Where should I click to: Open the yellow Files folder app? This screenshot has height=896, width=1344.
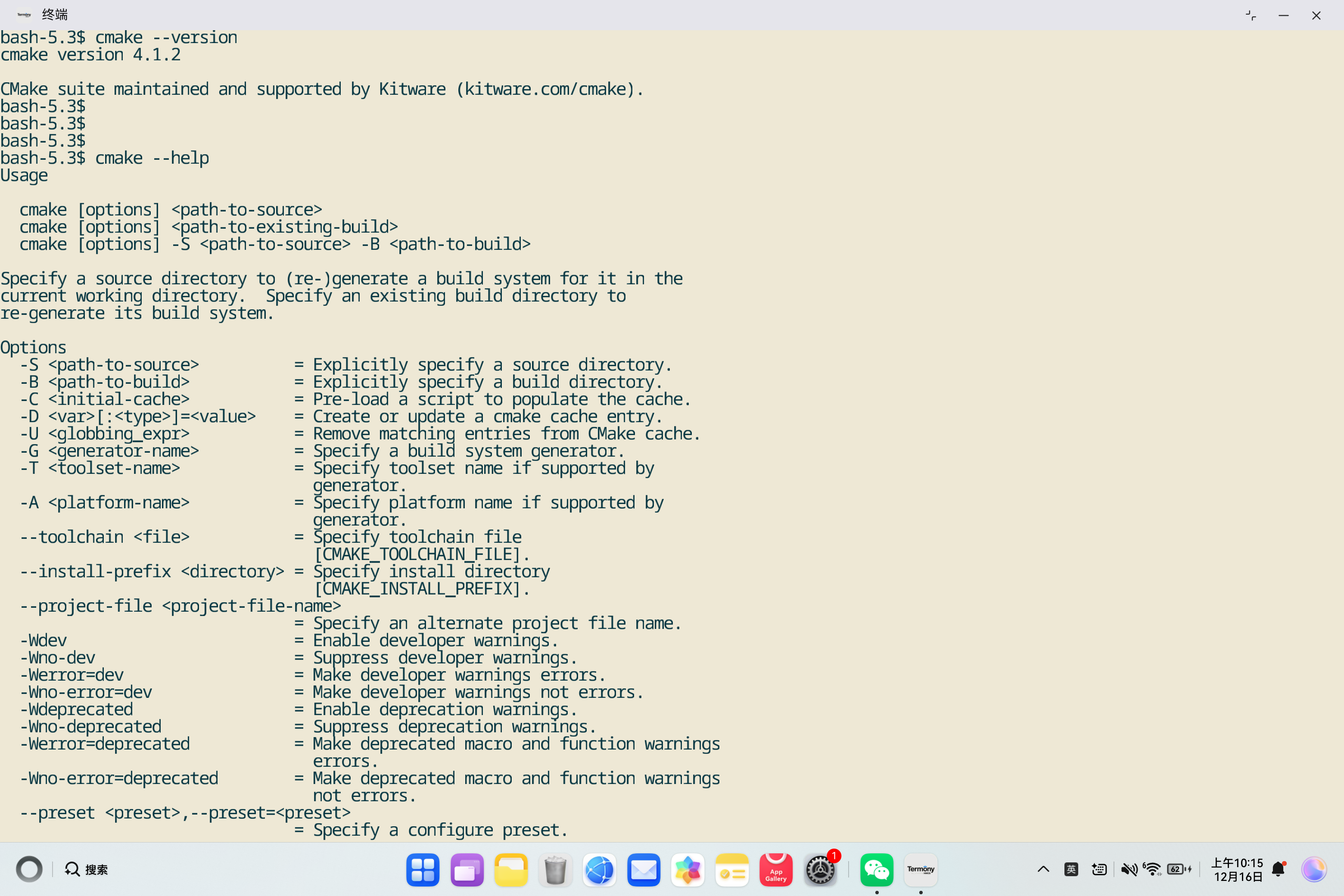click(511, 870)
